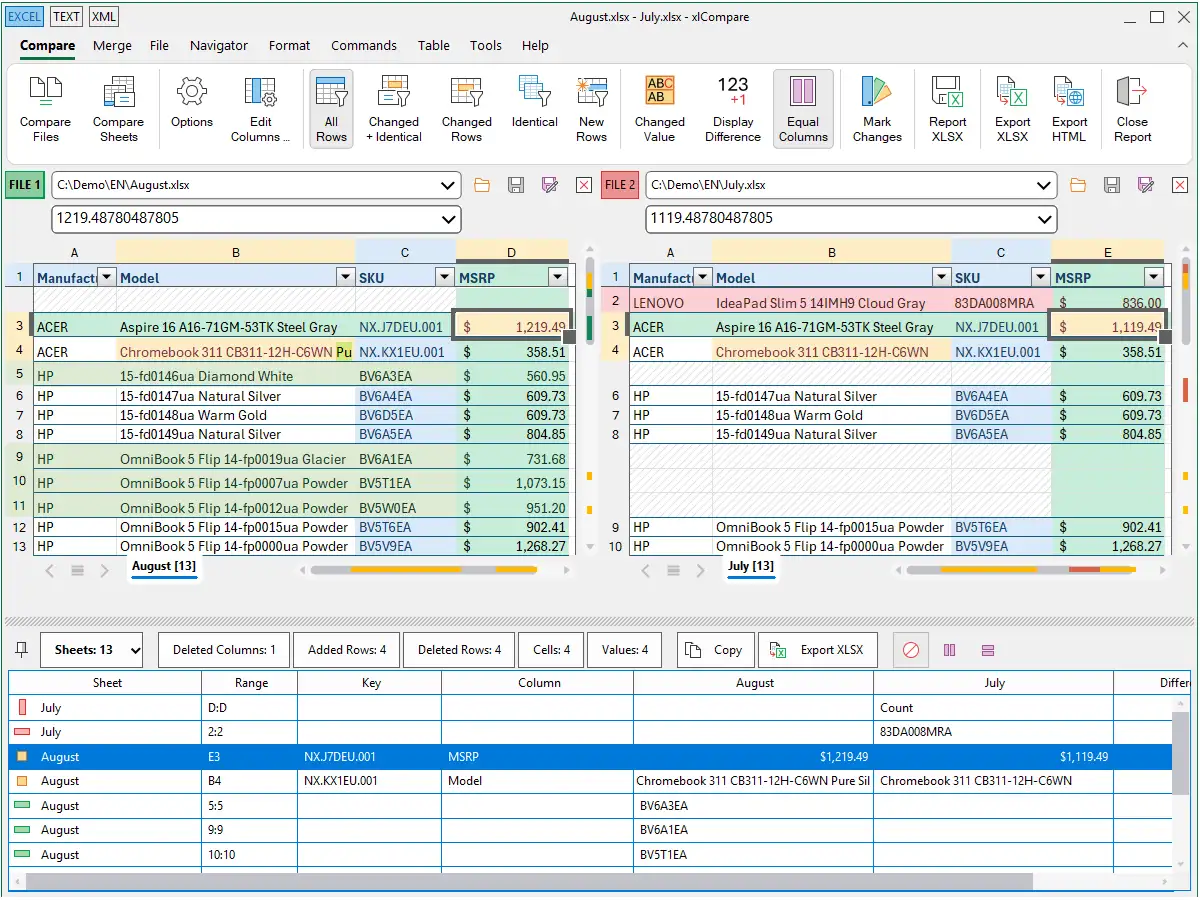Toggle the Changed Value display
The height and width of the screenshot is (900, 1200).
click(659, 109)
